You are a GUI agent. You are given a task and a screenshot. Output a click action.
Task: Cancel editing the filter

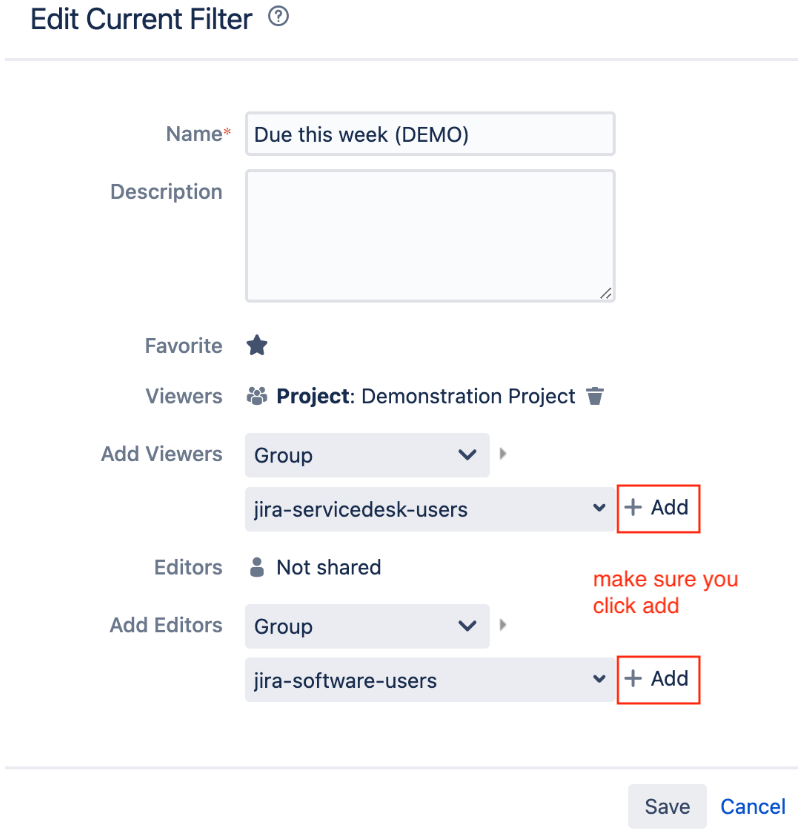click(x=752, y=807)
